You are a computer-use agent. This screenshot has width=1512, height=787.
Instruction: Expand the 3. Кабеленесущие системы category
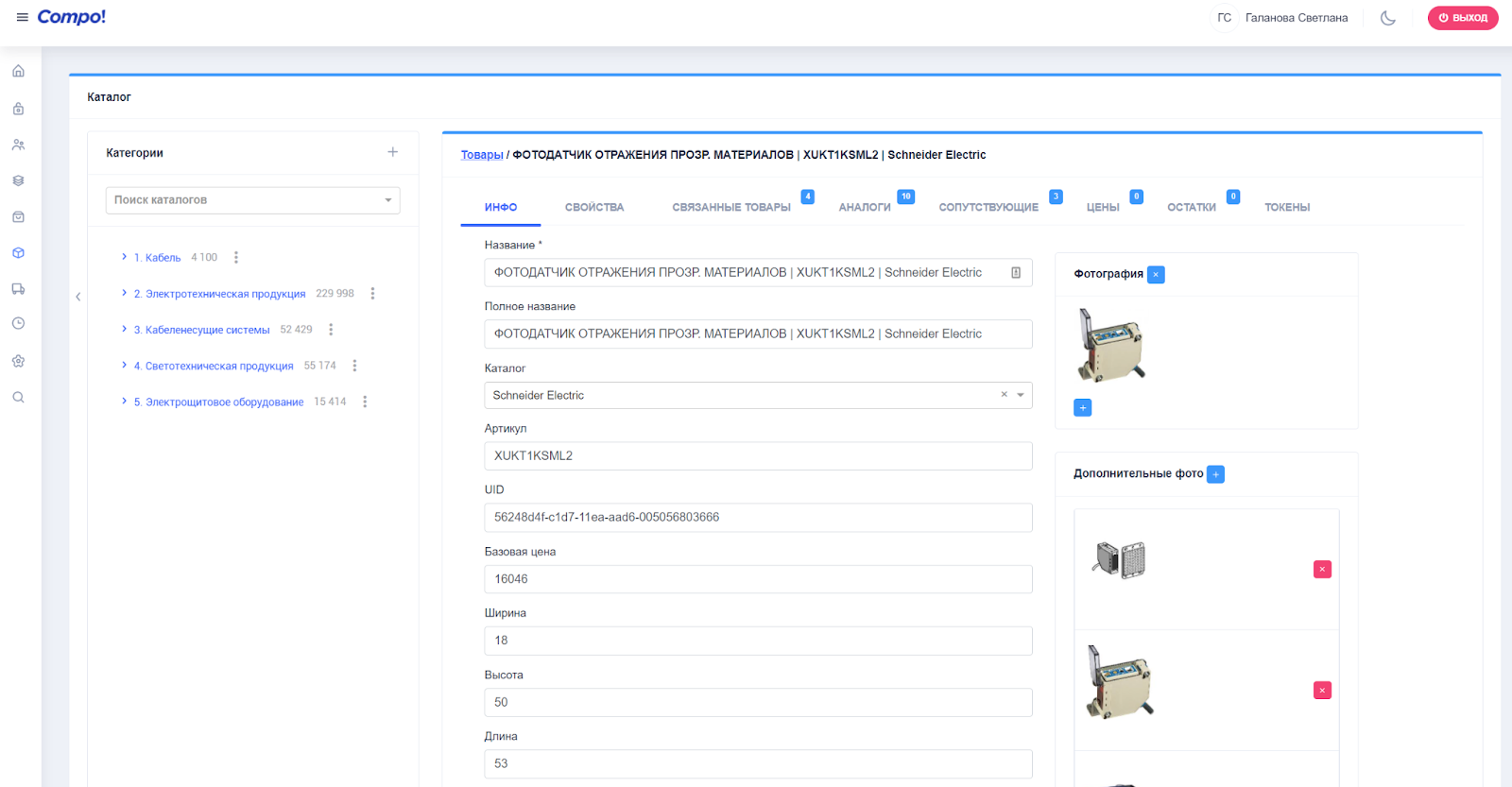[124, 329]
